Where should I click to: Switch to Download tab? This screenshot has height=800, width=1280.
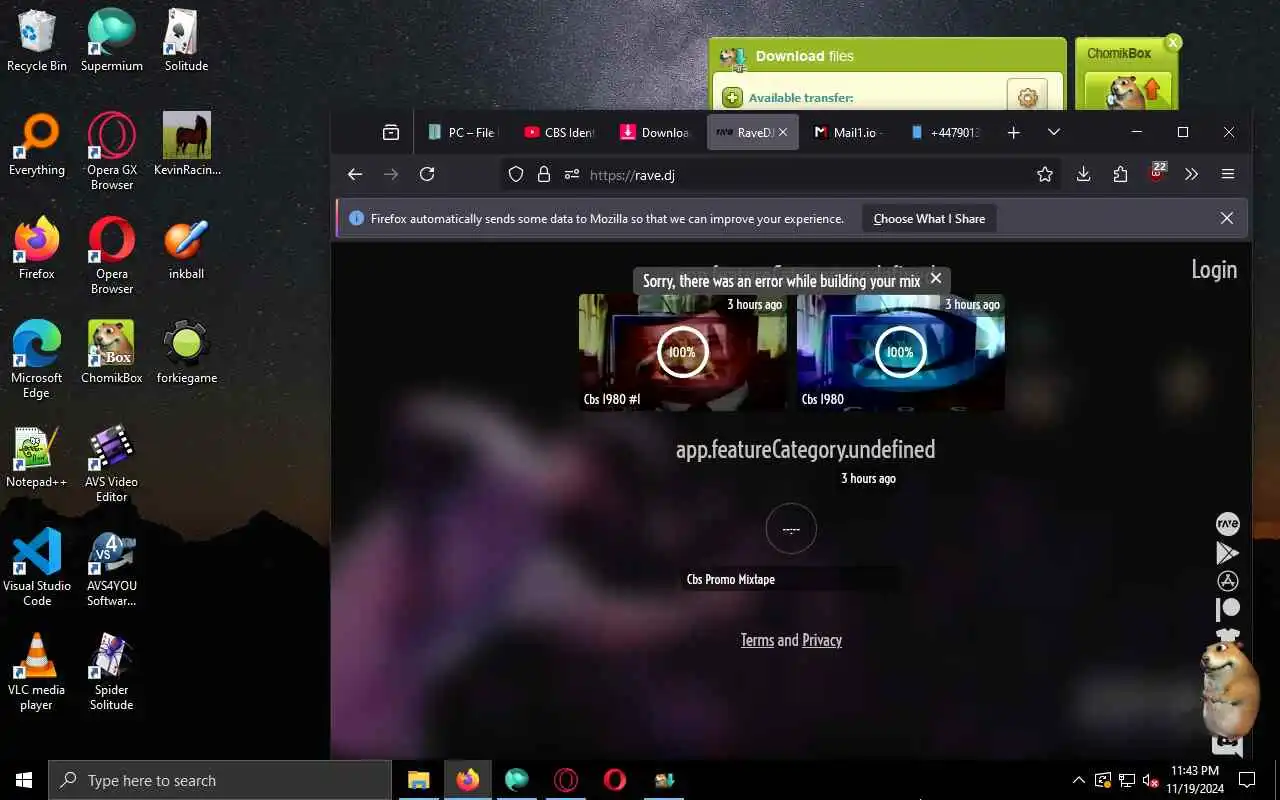655,132
